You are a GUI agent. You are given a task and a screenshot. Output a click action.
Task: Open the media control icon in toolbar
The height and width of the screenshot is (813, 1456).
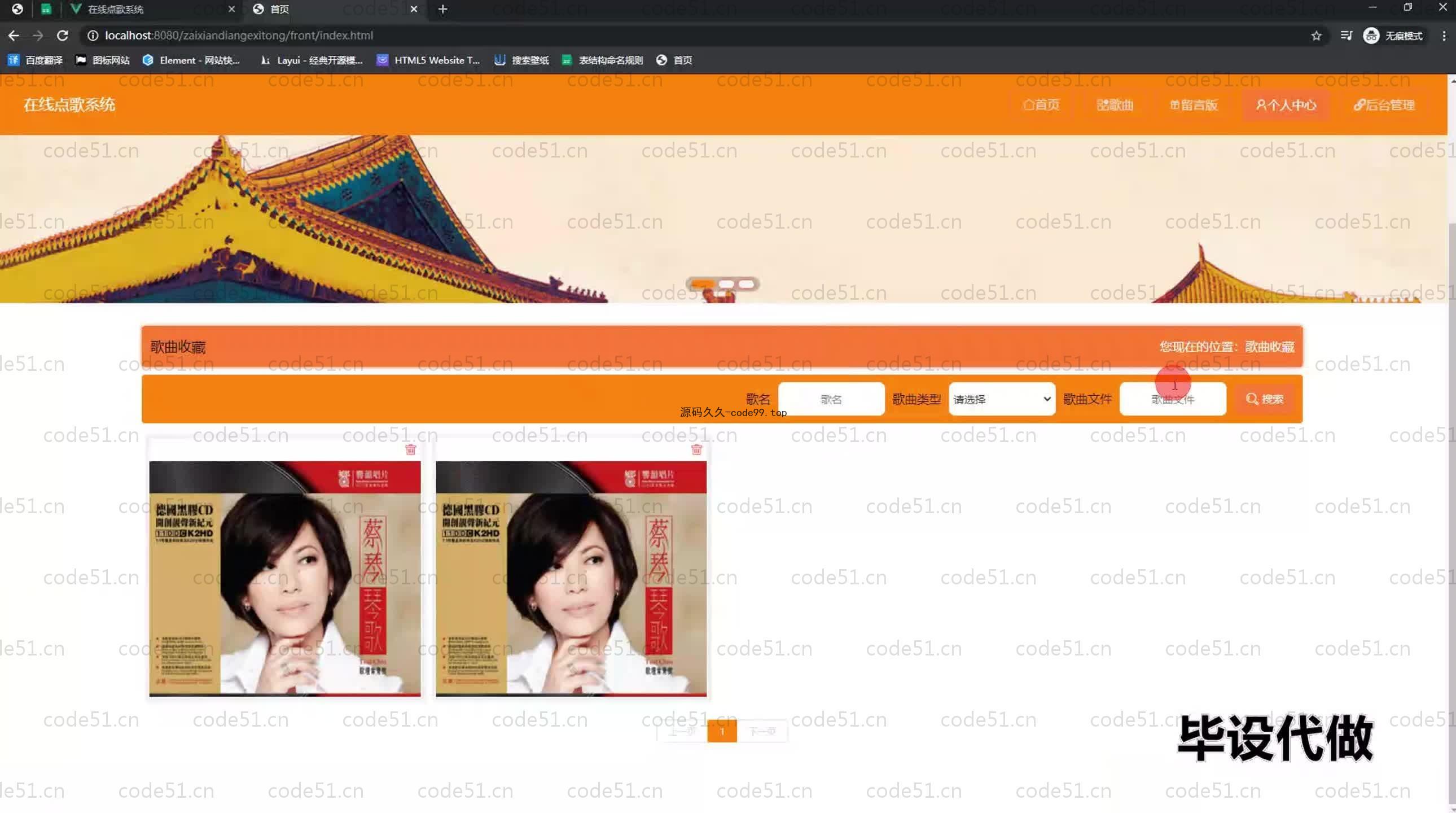coord(1347,36)
